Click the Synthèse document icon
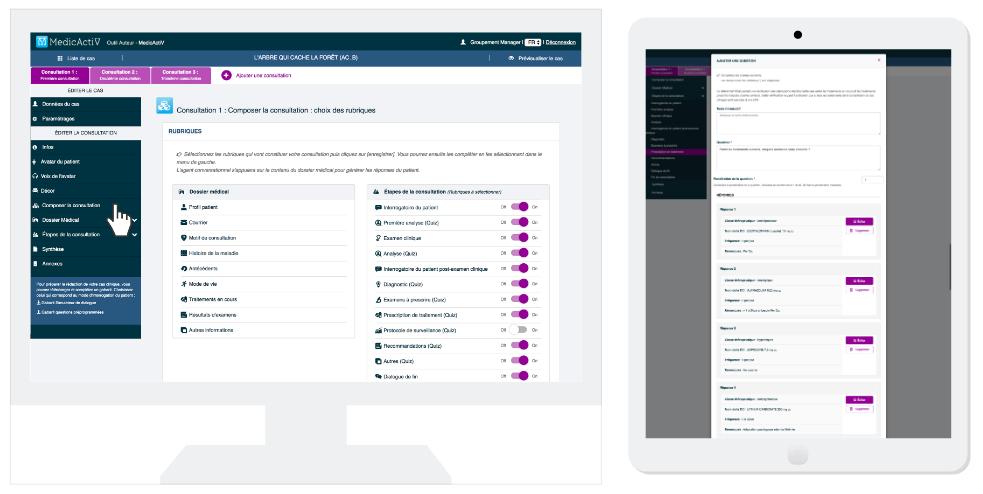This screenshot has width=983, height=494. (35, 249)
